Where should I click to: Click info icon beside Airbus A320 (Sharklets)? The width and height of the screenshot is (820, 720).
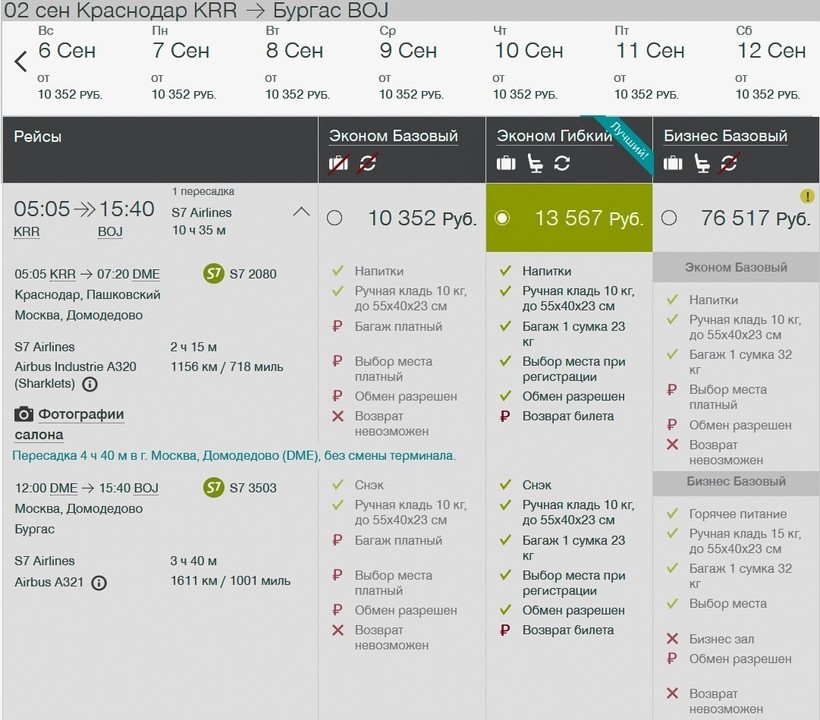[90, 384]
